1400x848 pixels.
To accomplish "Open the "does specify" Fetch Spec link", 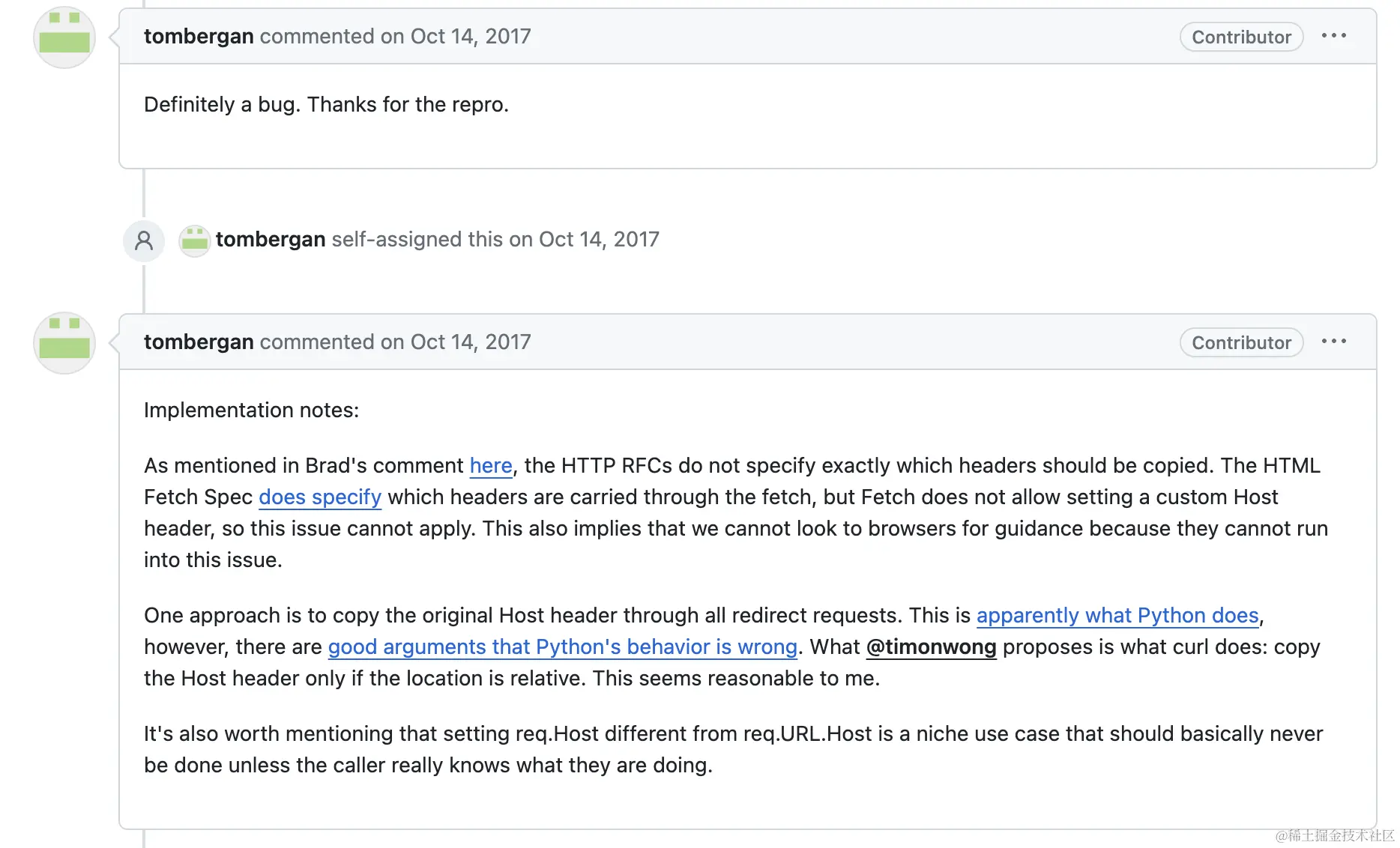I will (320, 497).
